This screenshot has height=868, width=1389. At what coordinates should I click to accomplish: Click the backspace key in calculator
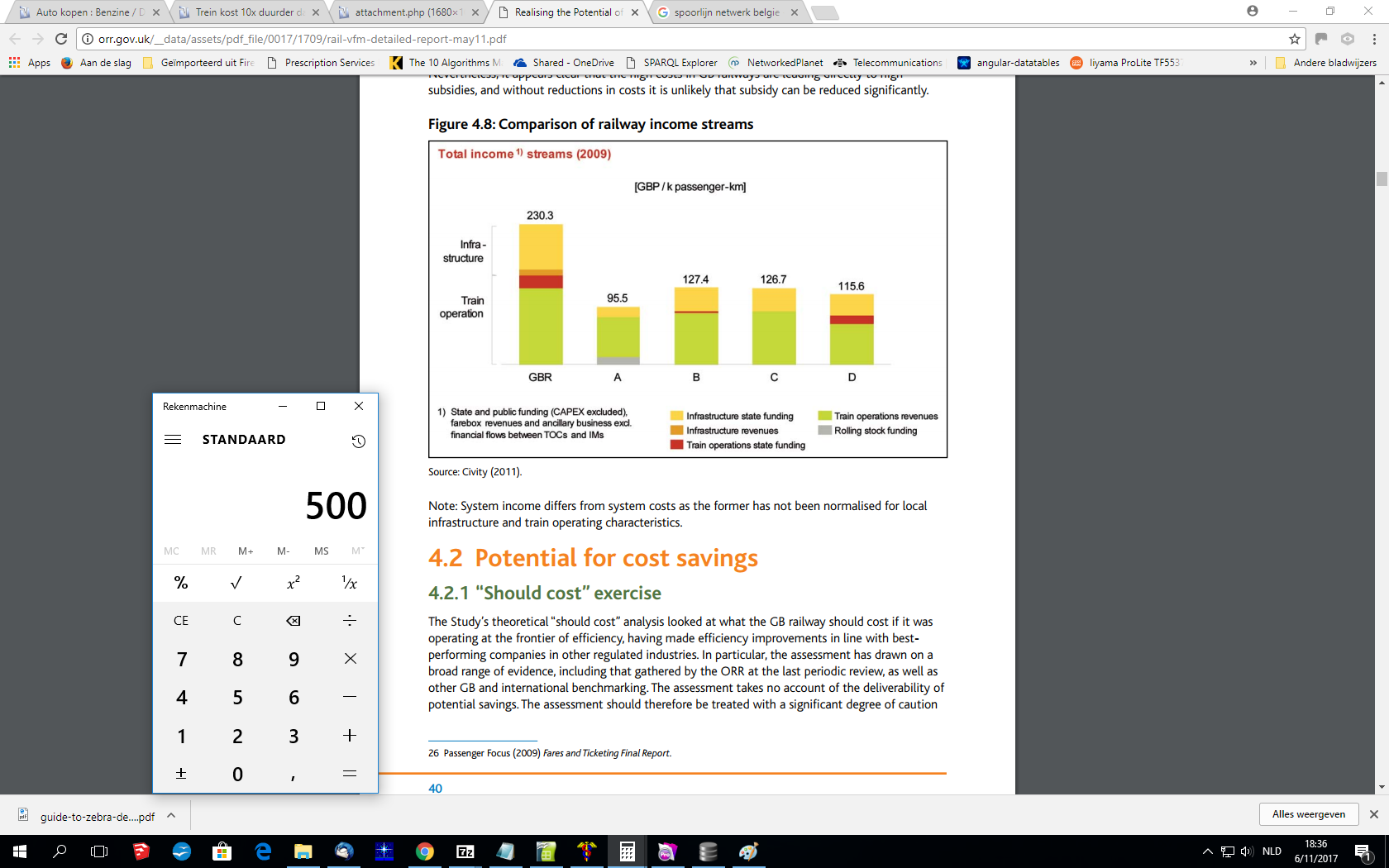294,621
